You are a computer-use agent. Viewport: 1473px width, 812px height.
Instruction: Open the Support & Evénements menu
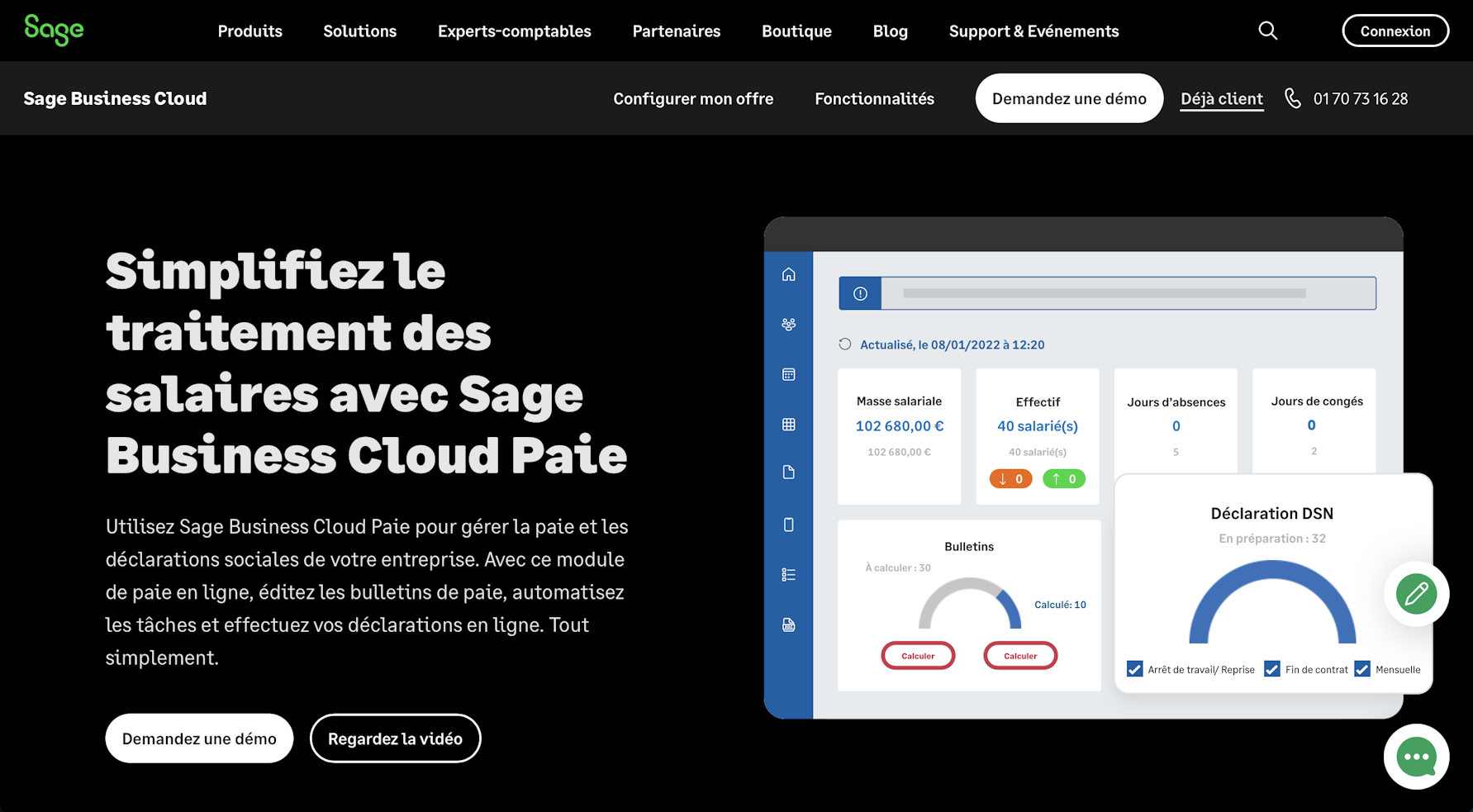pos(1033,31)
